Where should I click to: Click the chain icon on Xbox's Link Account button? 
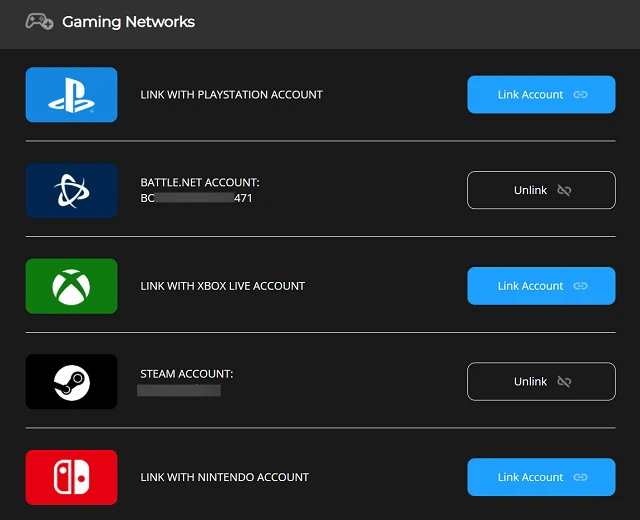(580, 286)
